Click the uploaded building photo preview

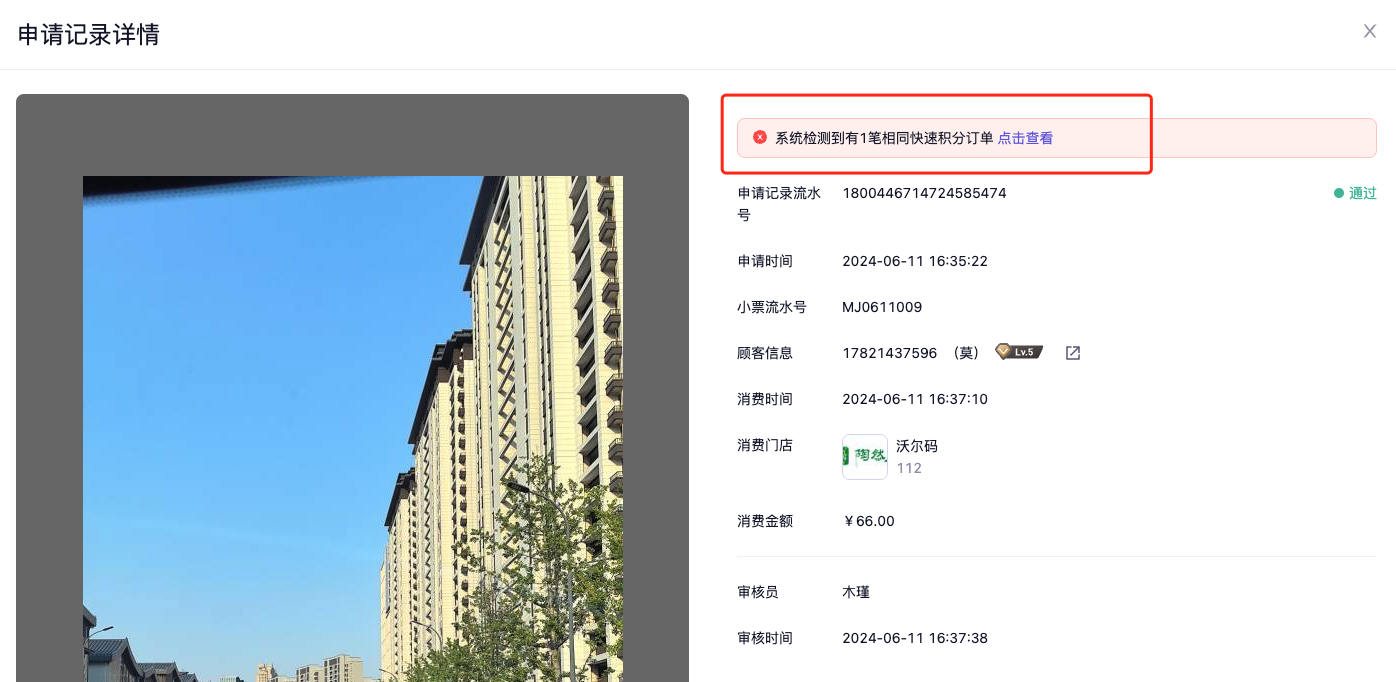(352, 430)
